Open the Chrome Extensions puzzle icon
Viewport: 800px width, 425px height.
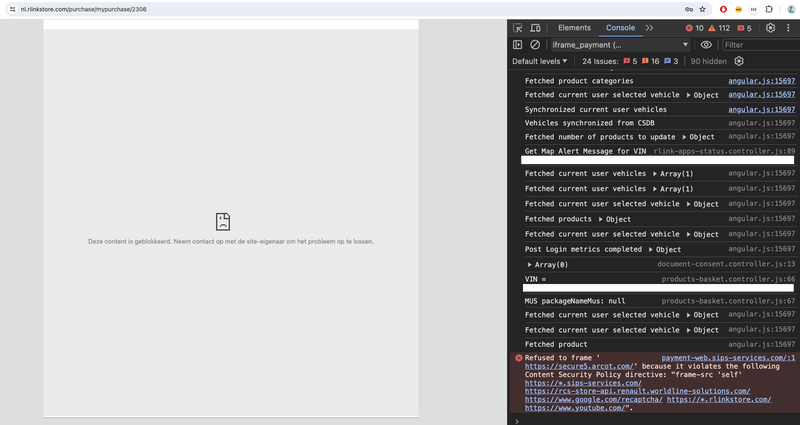coord(769,9)
